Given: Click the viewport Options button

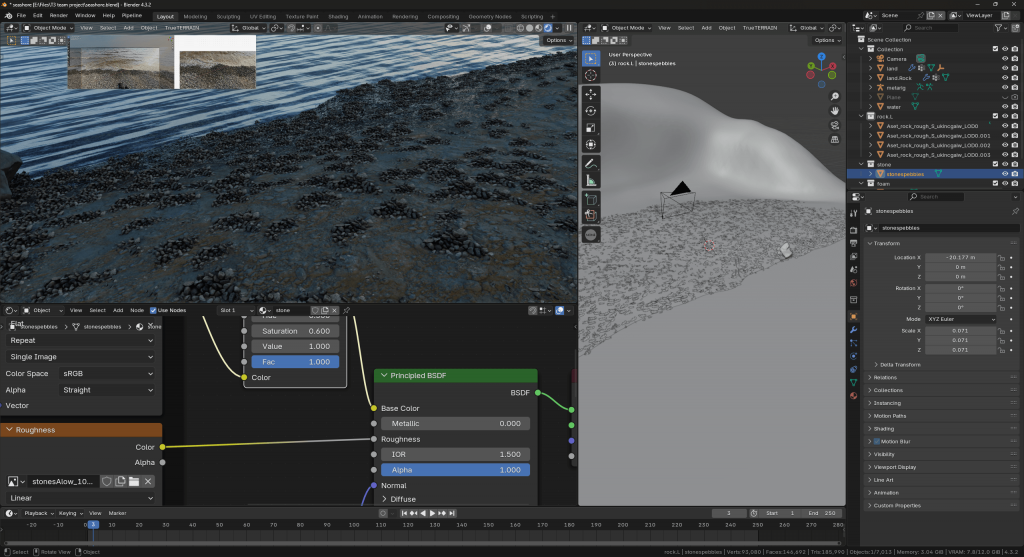Looking at the screenshot, I should [825, 40].
